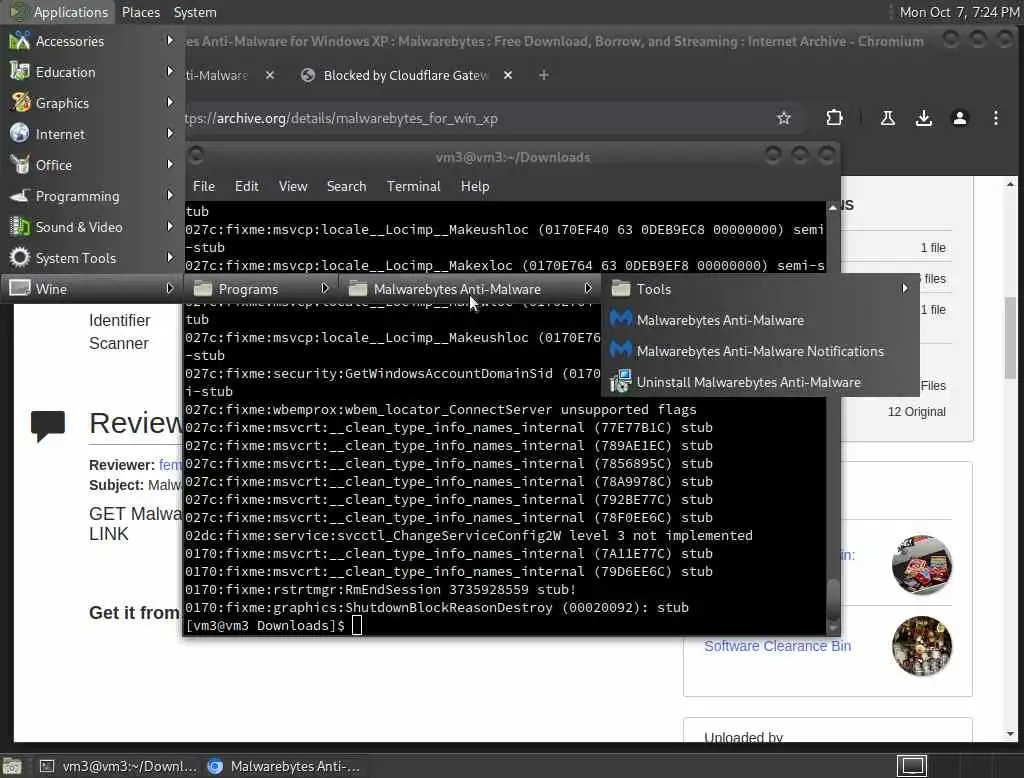Viewport: 1024px width, 778px height.
Task: Click the Malwarebytes Anti-Malware folder icon
Action: pos(358,289)
